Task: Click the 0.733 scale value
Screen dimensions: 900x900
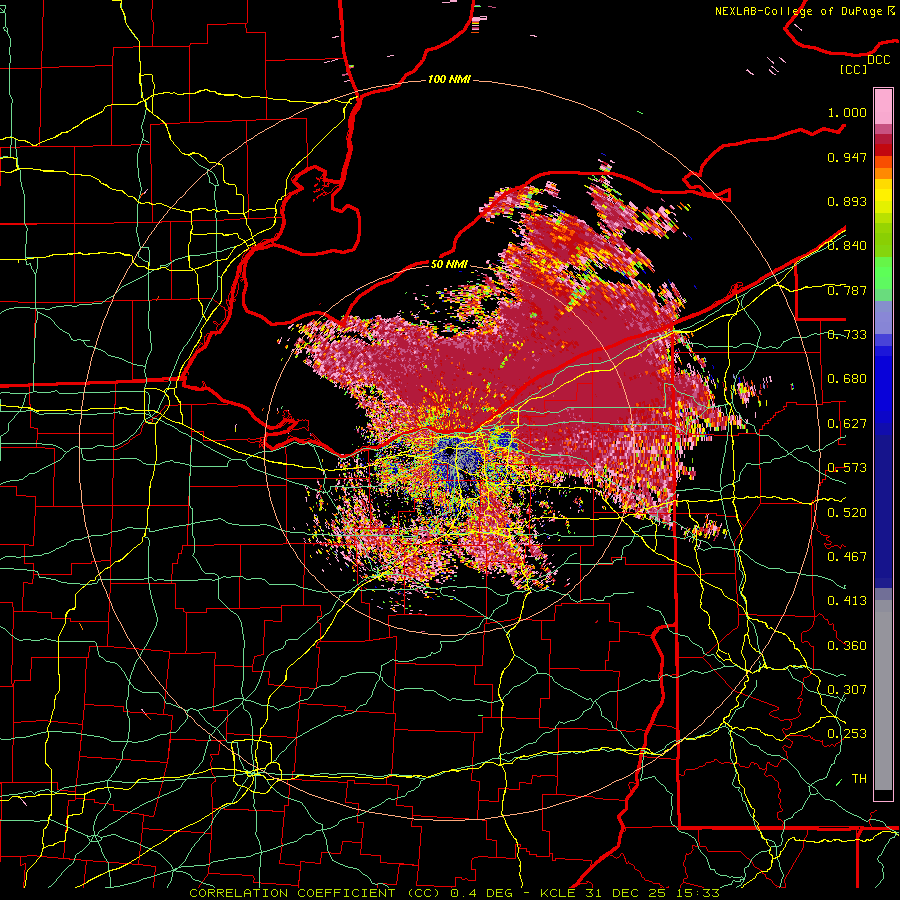Action: (x=847, y=335)
